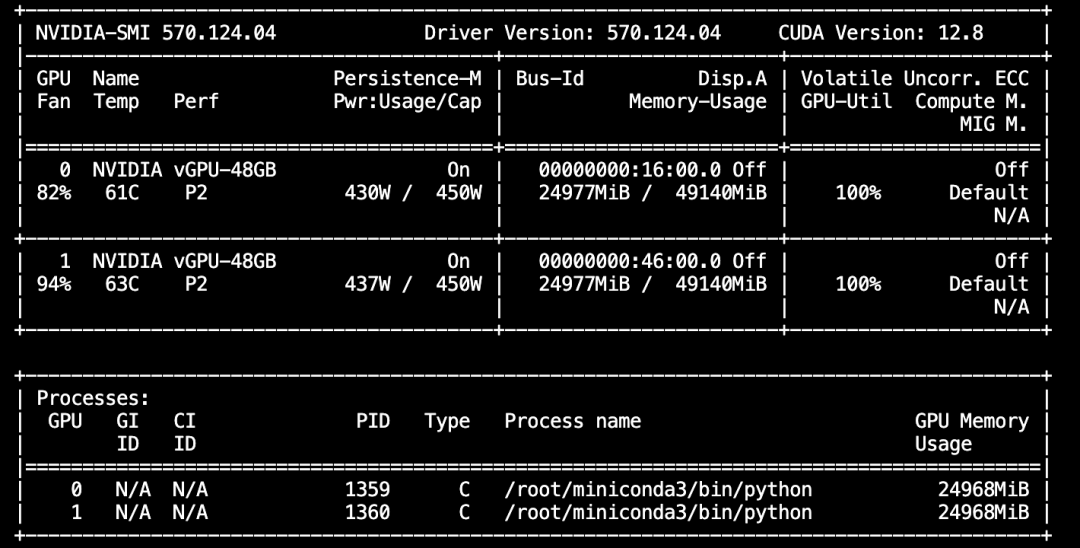
Task: Click GPU 1 Default compute mode
Action: [988, 284]
